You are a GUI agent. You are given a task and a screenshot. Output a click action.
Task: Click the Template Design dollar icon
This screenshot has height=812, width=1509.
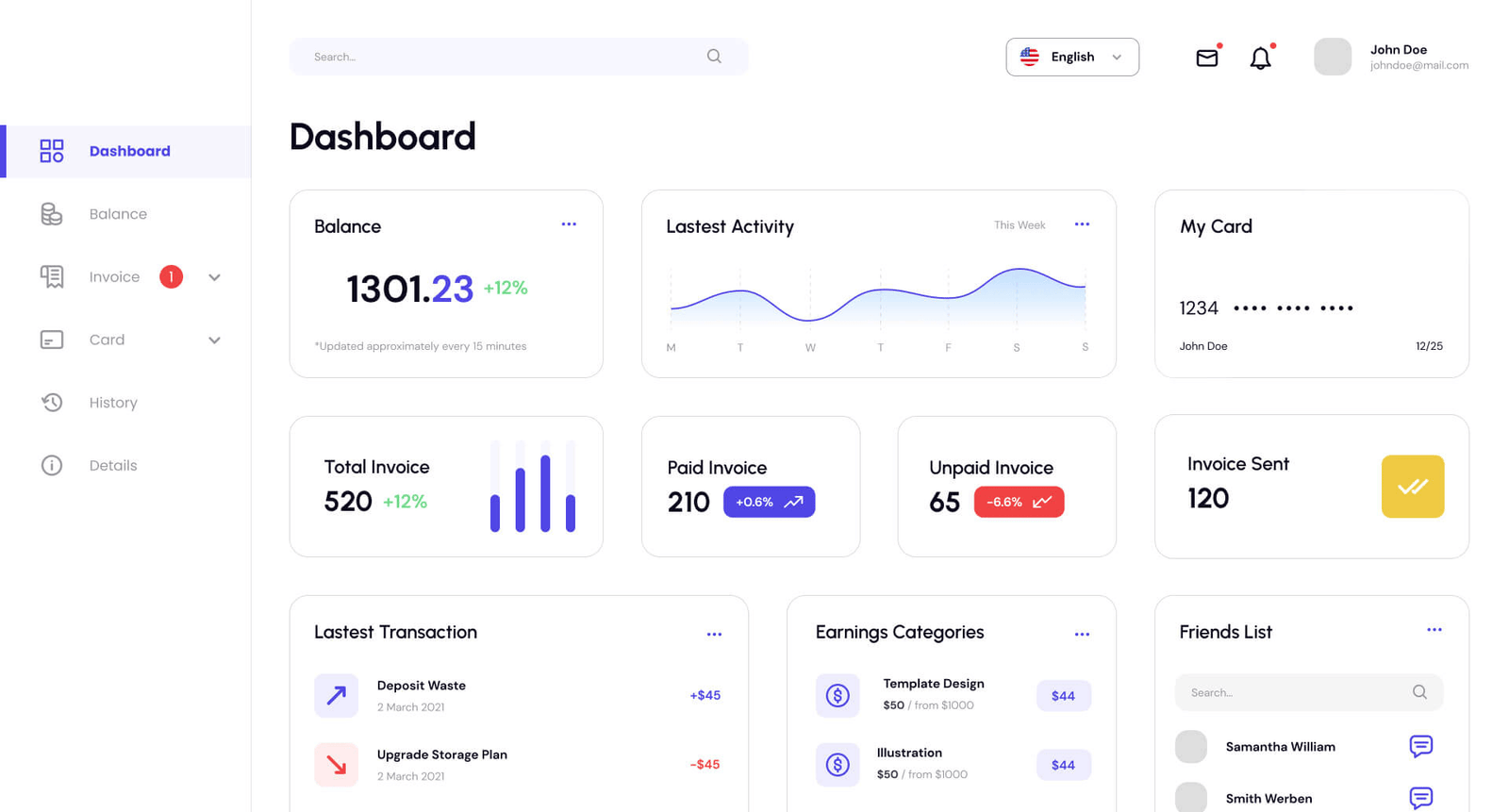pos(837,695)
